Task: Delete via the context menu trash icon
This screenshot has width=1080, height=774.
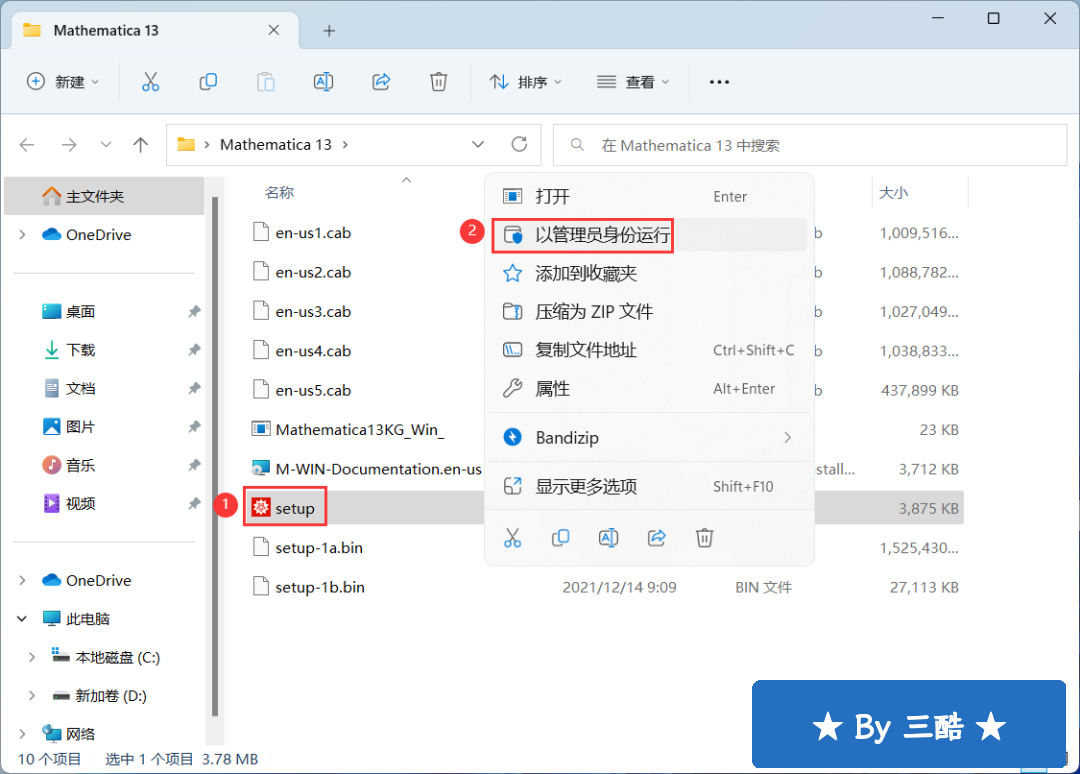Action: click(x=704, y=538)
